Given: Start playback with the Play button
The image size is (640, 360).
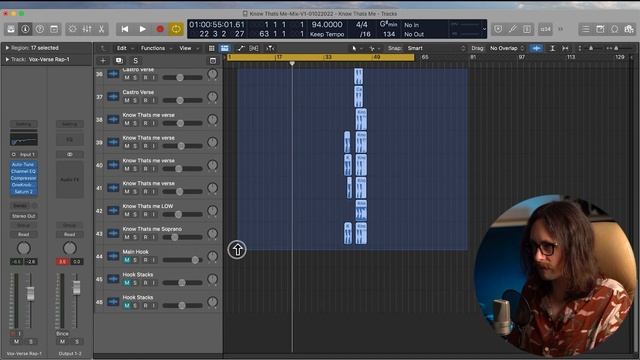Looking at the screenshot, I should coord(142,29).
